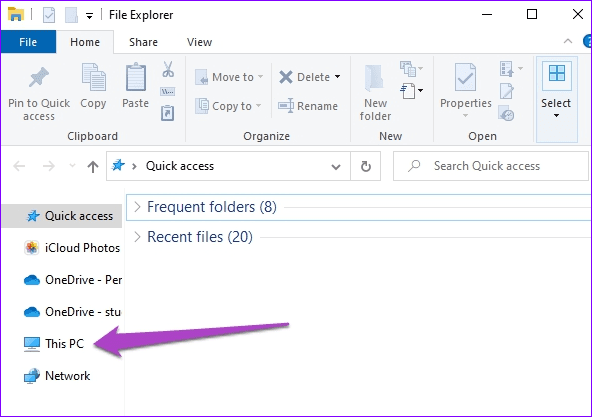Viewport: 592px width, 417px height.
Task: Create a new folder with New folder icon
Action: coord(375,78)
